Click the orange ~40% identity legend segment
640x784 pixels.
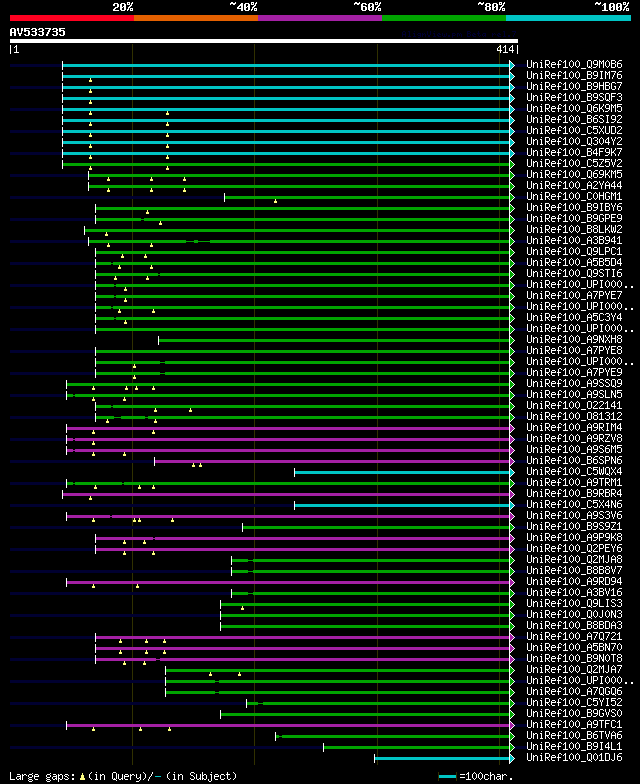pyautogui.click(x=196, y=18)
